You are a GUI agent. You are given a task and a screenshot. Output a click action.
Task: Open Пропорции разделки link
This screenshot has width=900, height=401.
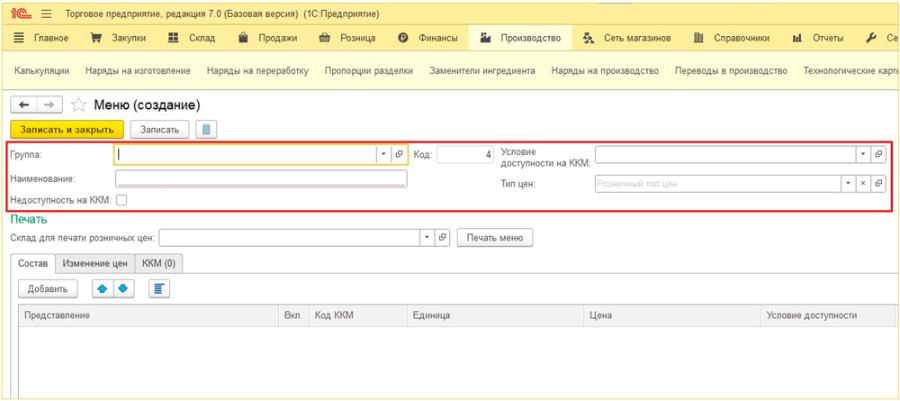[x=368, y=71]
